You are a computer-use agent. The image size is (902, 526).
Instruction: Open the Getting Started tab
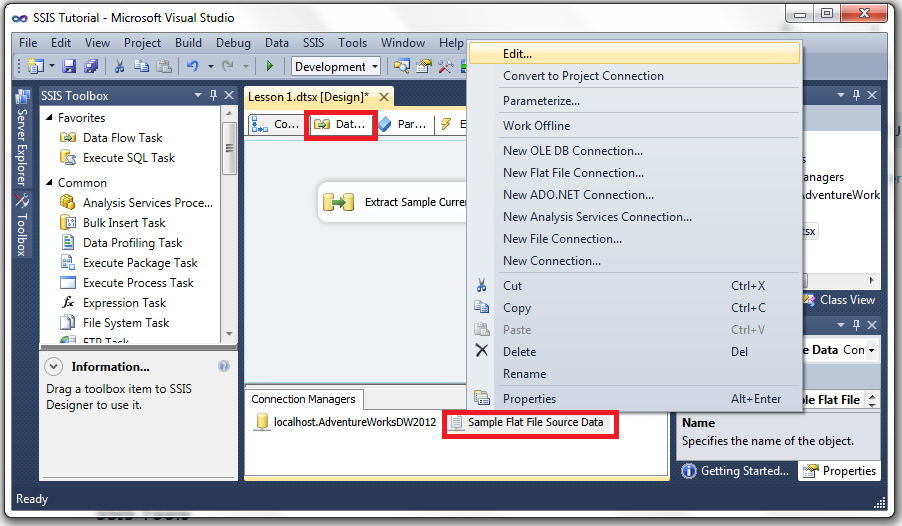[x=736, y=471]
